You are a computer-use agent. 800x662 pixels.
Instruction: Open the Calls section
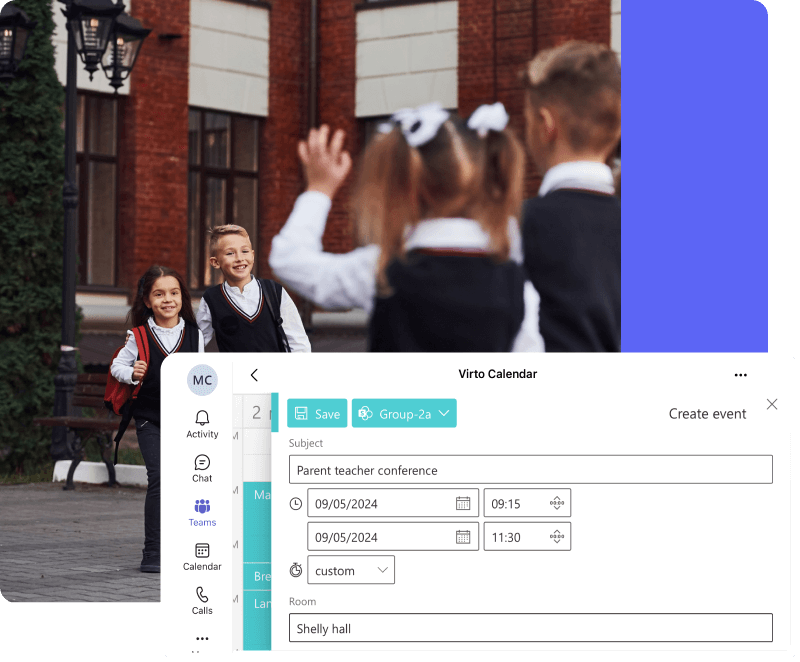click(203, 601)
